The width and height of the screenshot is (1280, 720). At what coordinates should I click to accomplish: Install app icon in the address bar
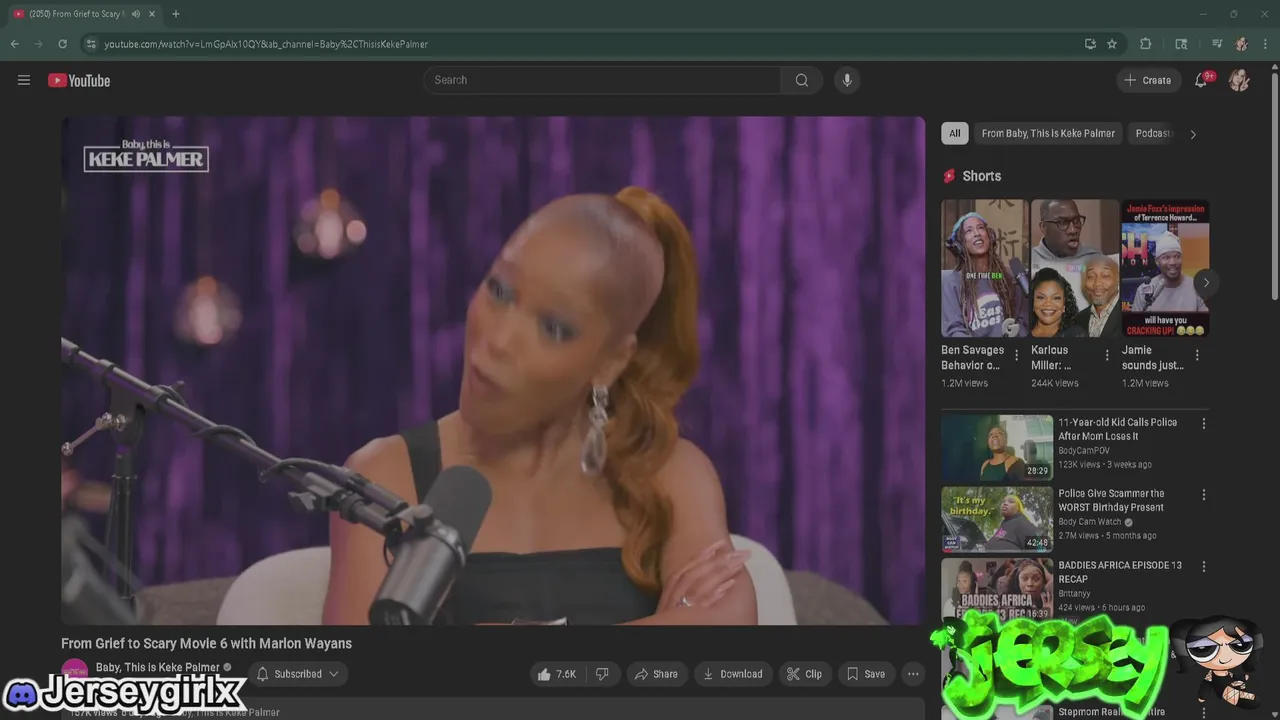pyautogui.click(x=1090, y=44)
